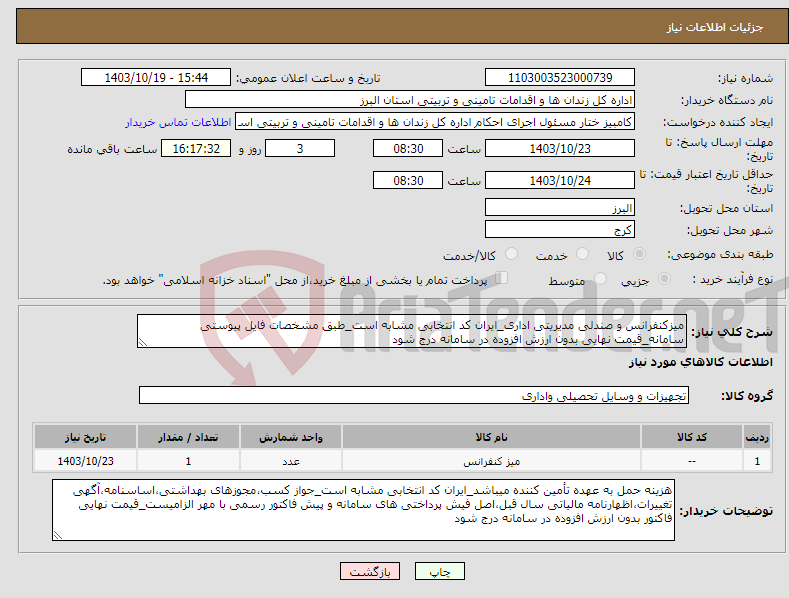Click the quantity cell showing 1
The width and height of the screenshot is (789, 598).
click(188, 461)
